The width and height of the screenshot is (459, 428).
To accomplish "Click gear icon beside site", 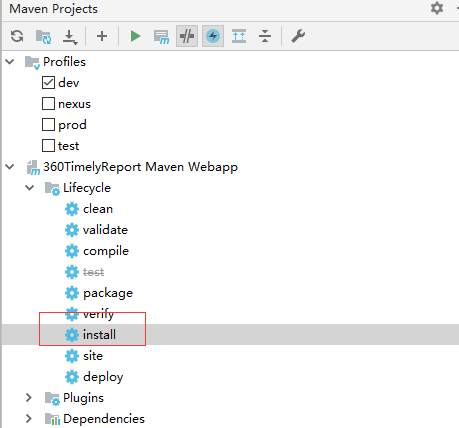I will click(x=72, y=356).
